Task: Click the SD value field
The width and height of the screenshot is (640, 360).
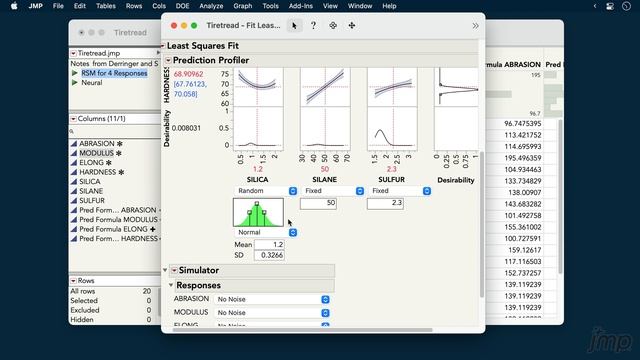Action: (269, 255)
